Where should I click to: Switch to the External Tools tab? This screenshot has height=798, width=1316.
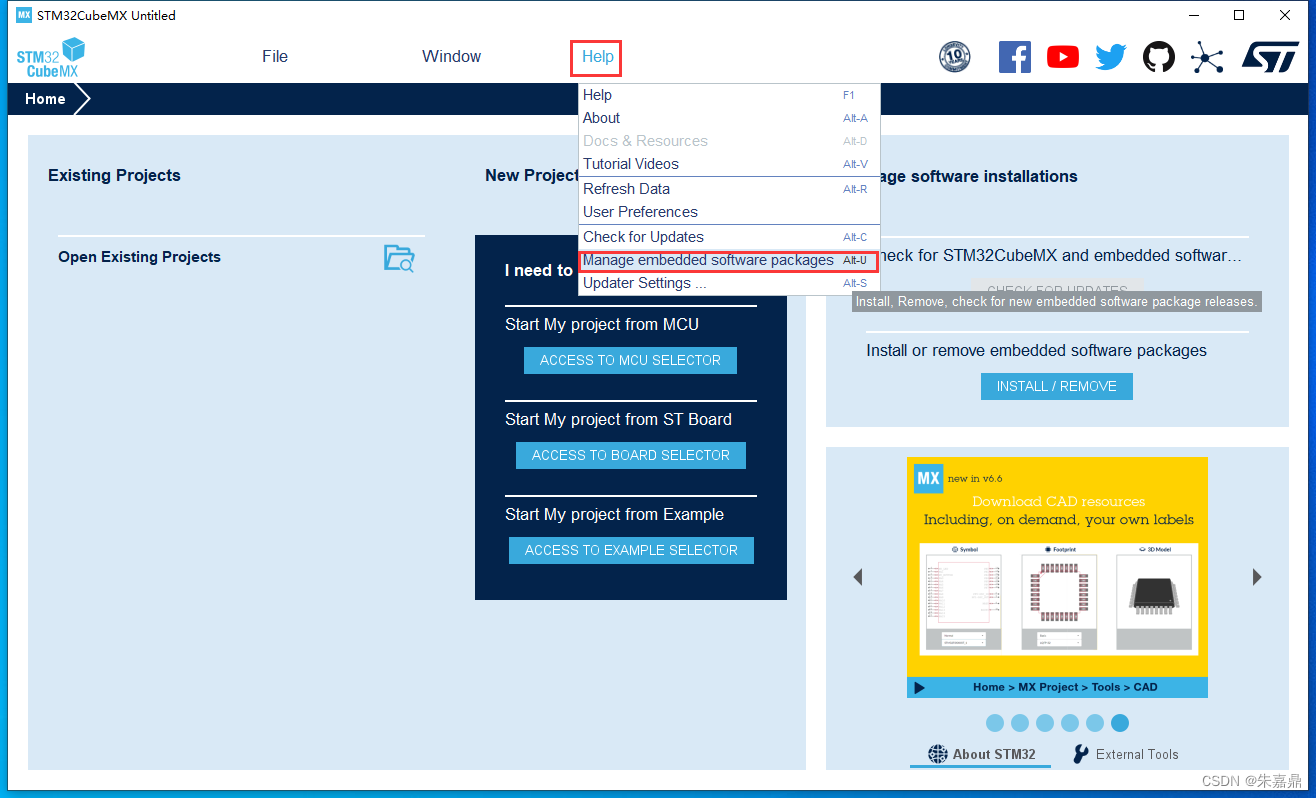(x=1125, y=754)
